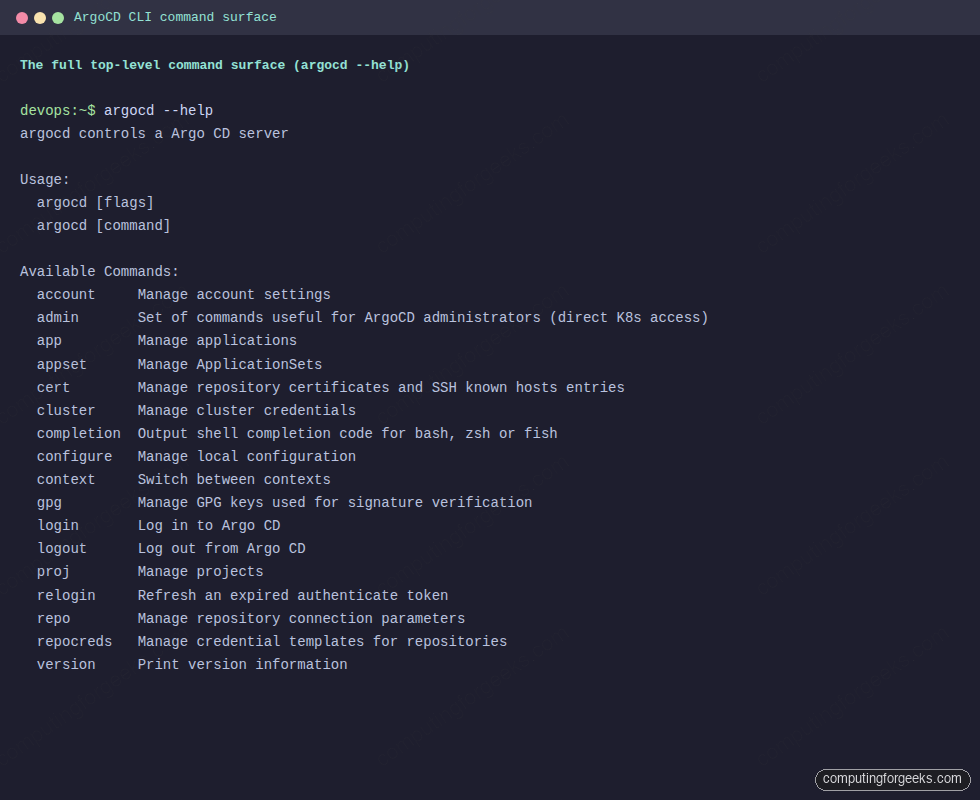Click the 'context' command name
The height and width of the screenshot is (800, 980).
pyautogui.click(x=66, y=480)
